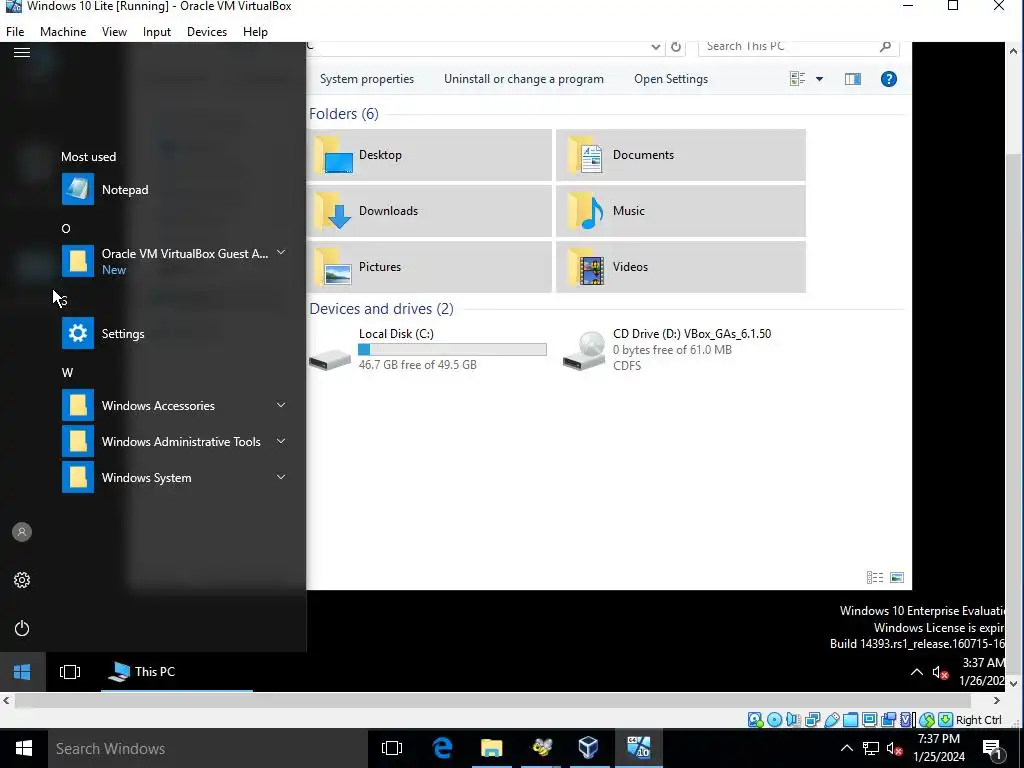Image resolution: width=1024 pixels, height=768 pixels.
Task: Click the display indicator in VirtualBox status bar
Action: pos(869,720)
